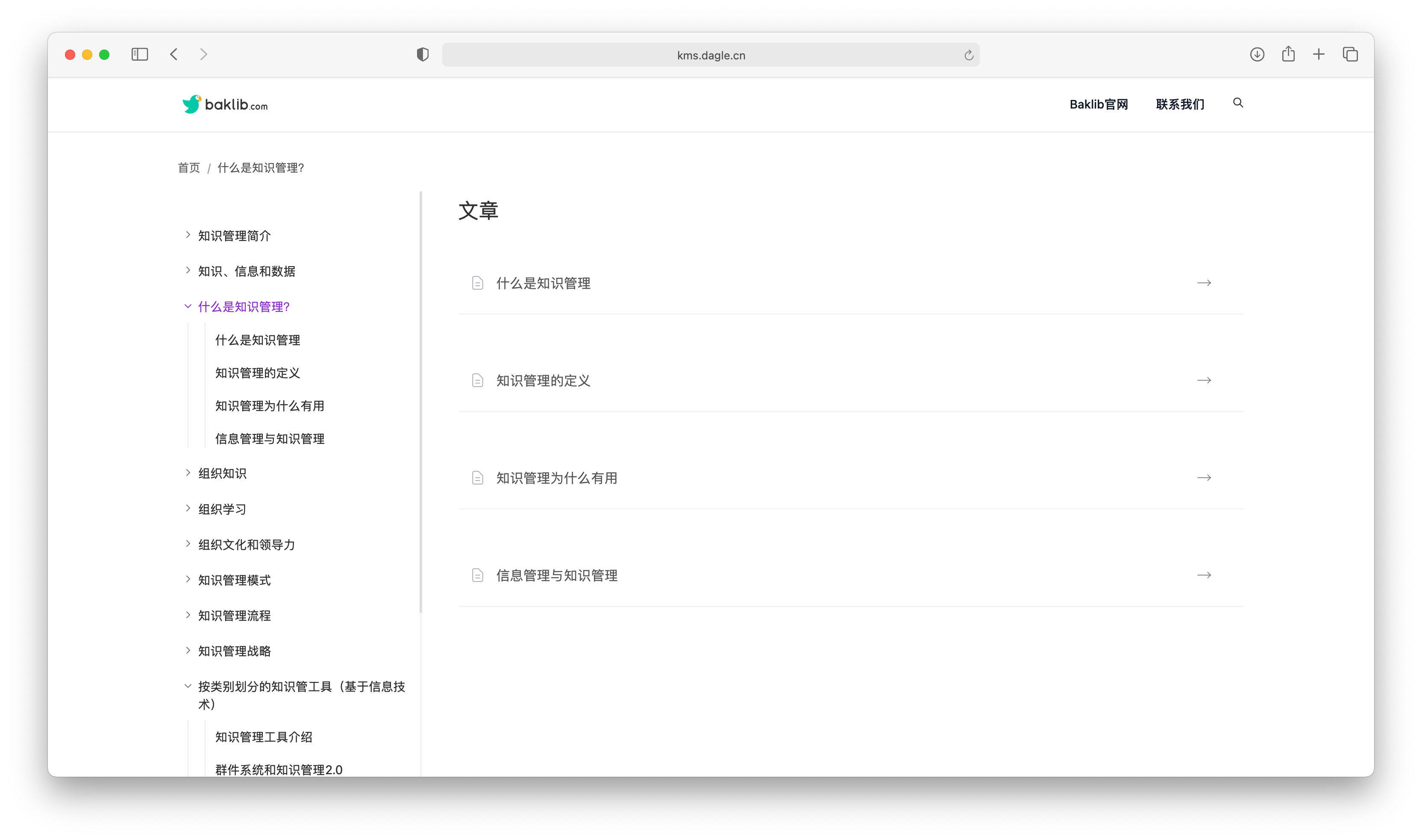Viewport: 1422px width, 840px height.
Task: Expand the 知识管理模式 chevron
Action: pyautogui.click(x=188, y=579)
